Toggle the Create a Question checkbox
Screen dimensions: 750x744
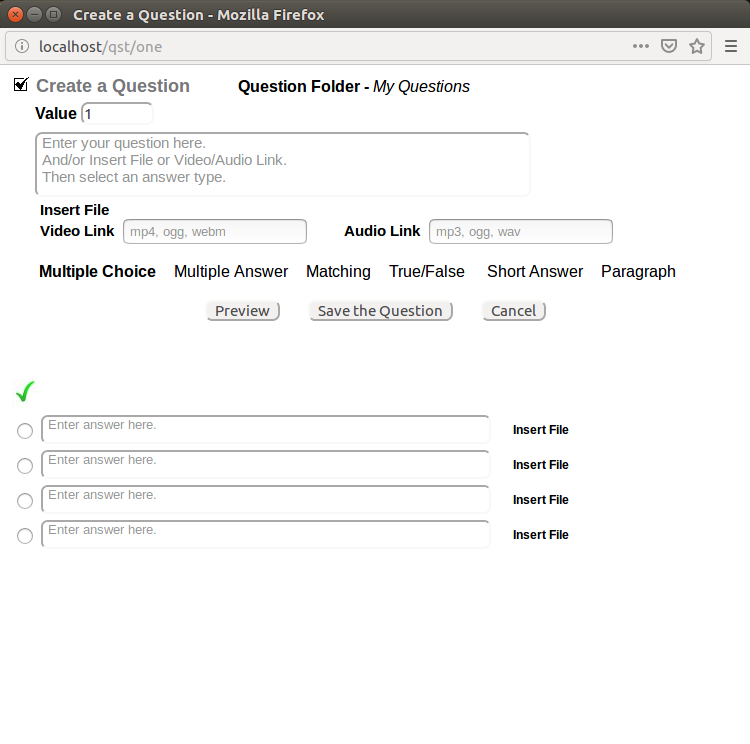pyautogui.click(x=21, y=85)
